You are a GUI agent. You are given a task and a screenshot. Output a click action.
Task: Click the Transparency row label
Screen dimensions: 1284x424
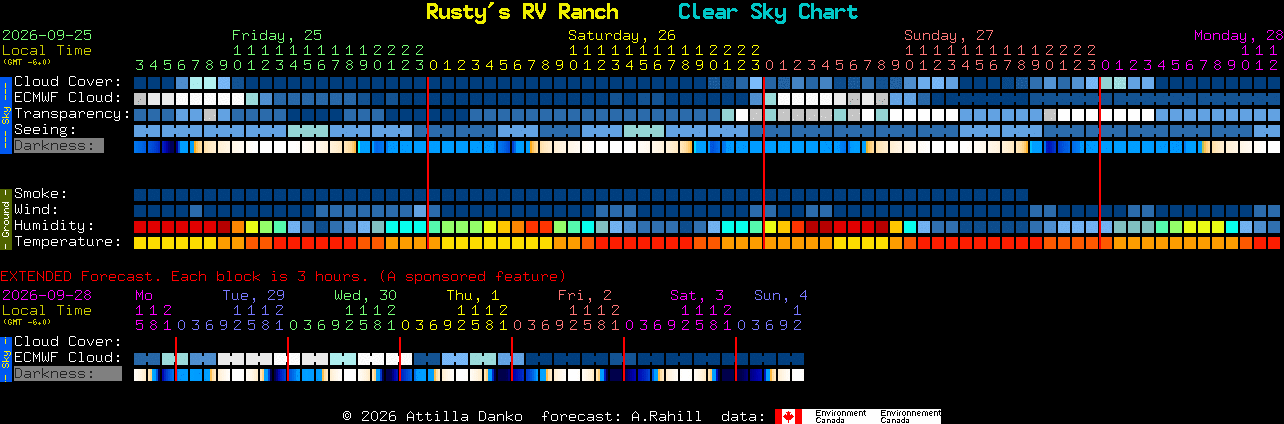coord(72,114)
